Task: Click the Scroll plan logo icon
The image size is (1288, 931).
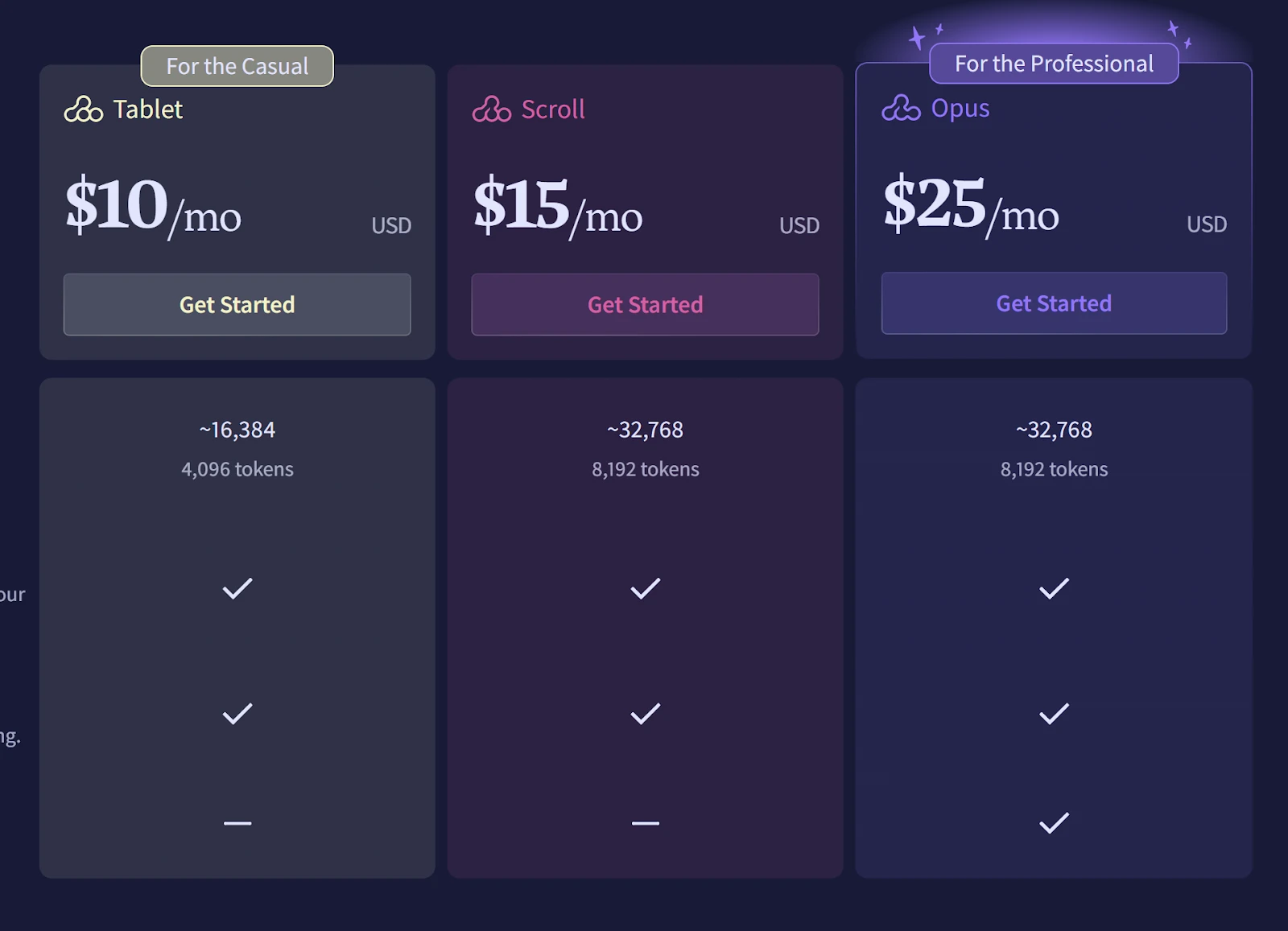Action: 492,109
